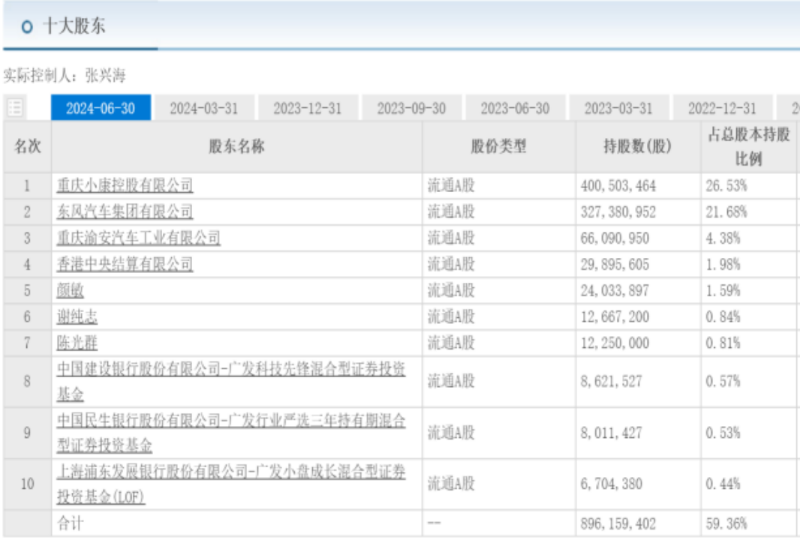Image resolution: width=800 pixels, height=540 pixels.
Task: Select share count 24,033,897
Action: coord(615,290)
